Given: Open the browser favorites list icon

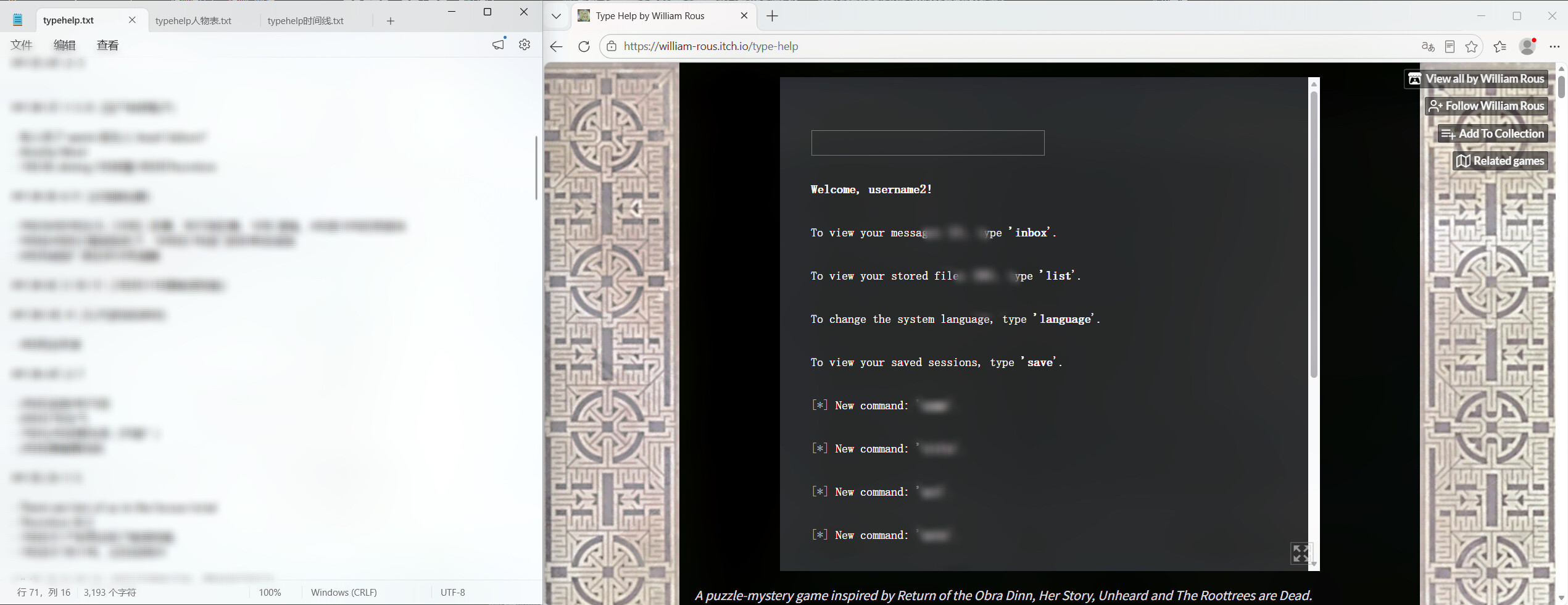Looking at the screenshot, I should pyautogui.click(x=1500, y=46).
